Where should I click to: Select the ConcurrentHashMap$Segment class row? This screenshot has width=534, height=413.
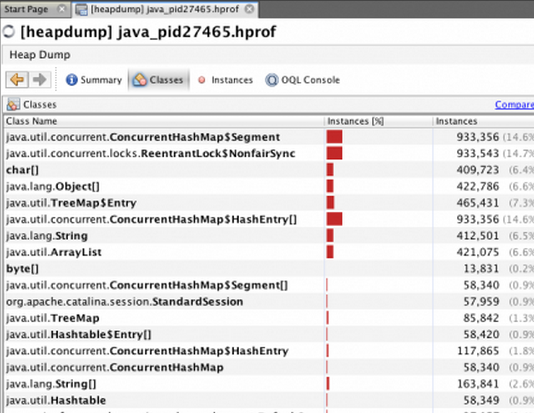269,137
